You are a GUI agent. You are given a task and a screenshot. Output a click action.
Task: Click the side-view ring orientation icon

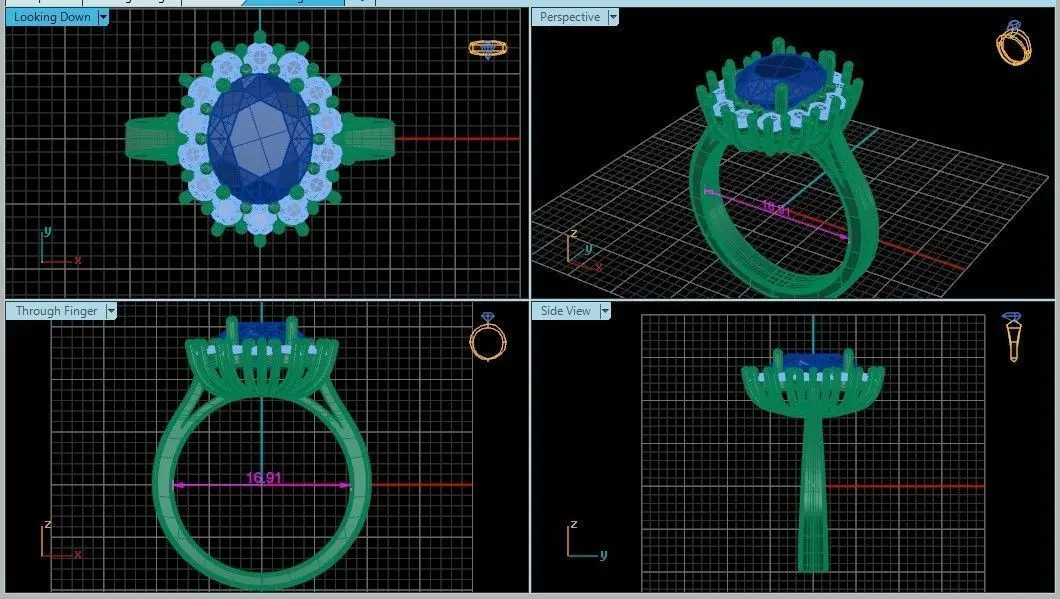(1012, 337)
